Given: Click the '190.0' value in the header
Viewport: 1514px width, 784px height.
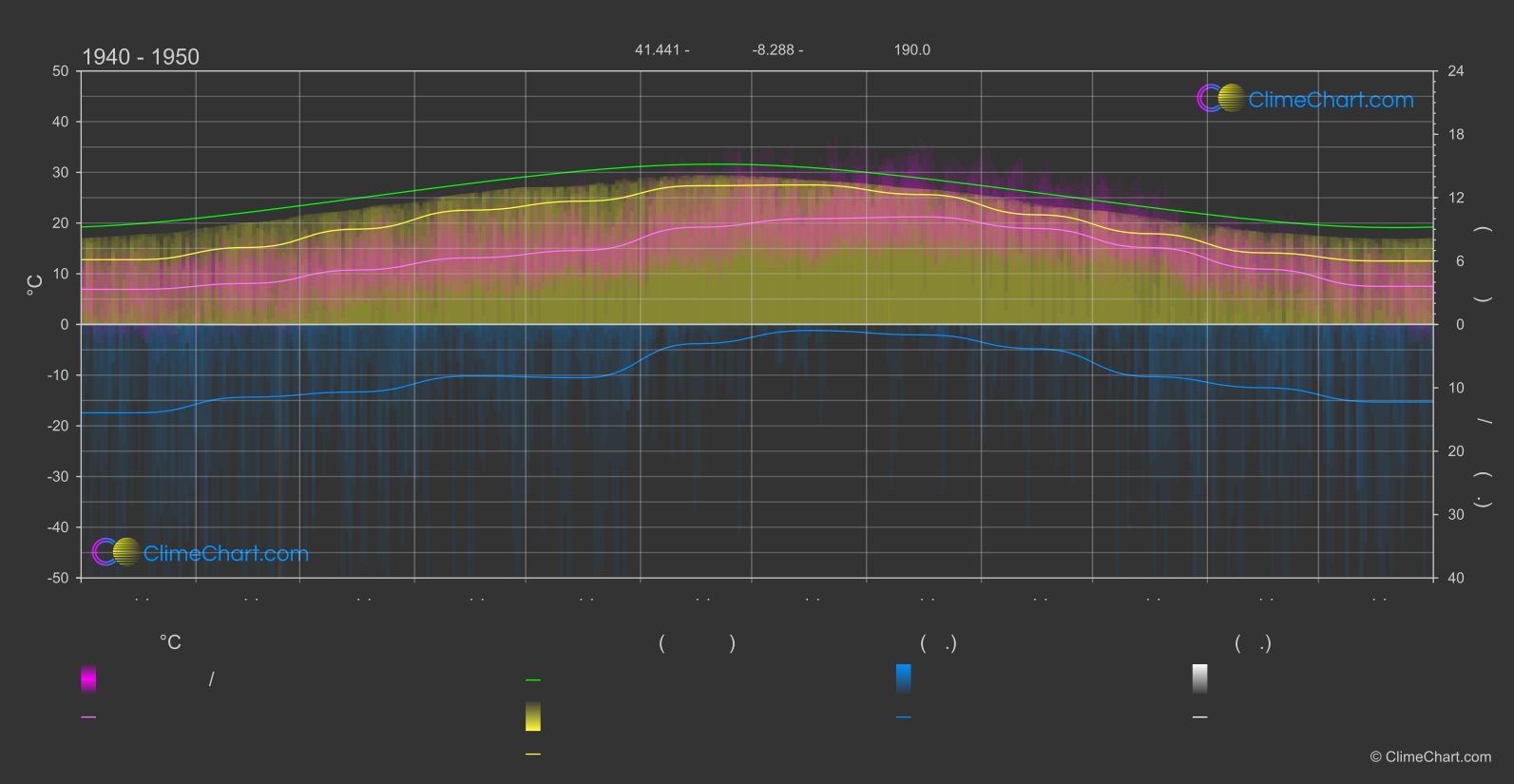Looking at the screenshot, I should pos(912,49).
